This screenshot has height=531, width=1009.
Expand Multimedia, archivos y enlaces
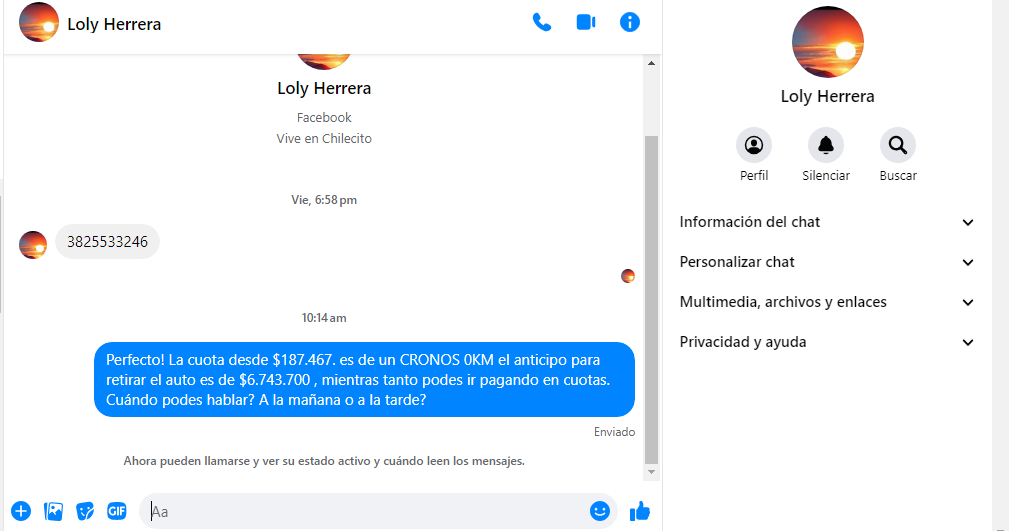pyautogui.click(x=827, y=302)
